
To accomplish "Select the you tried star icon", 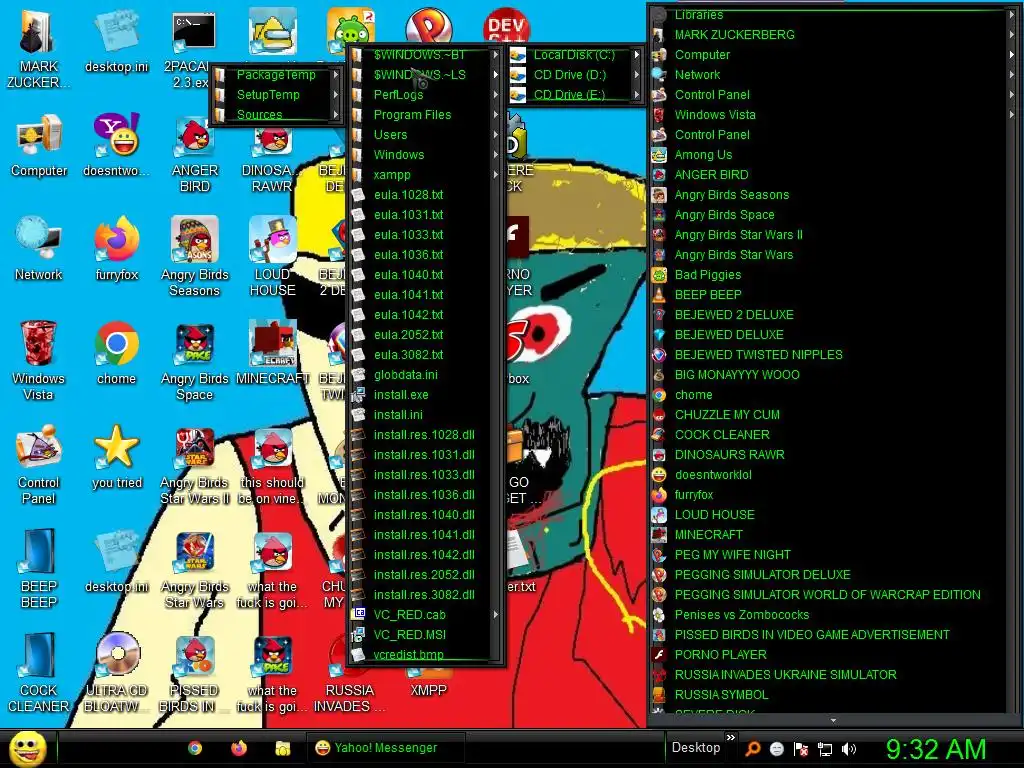I will click(117, 456).
